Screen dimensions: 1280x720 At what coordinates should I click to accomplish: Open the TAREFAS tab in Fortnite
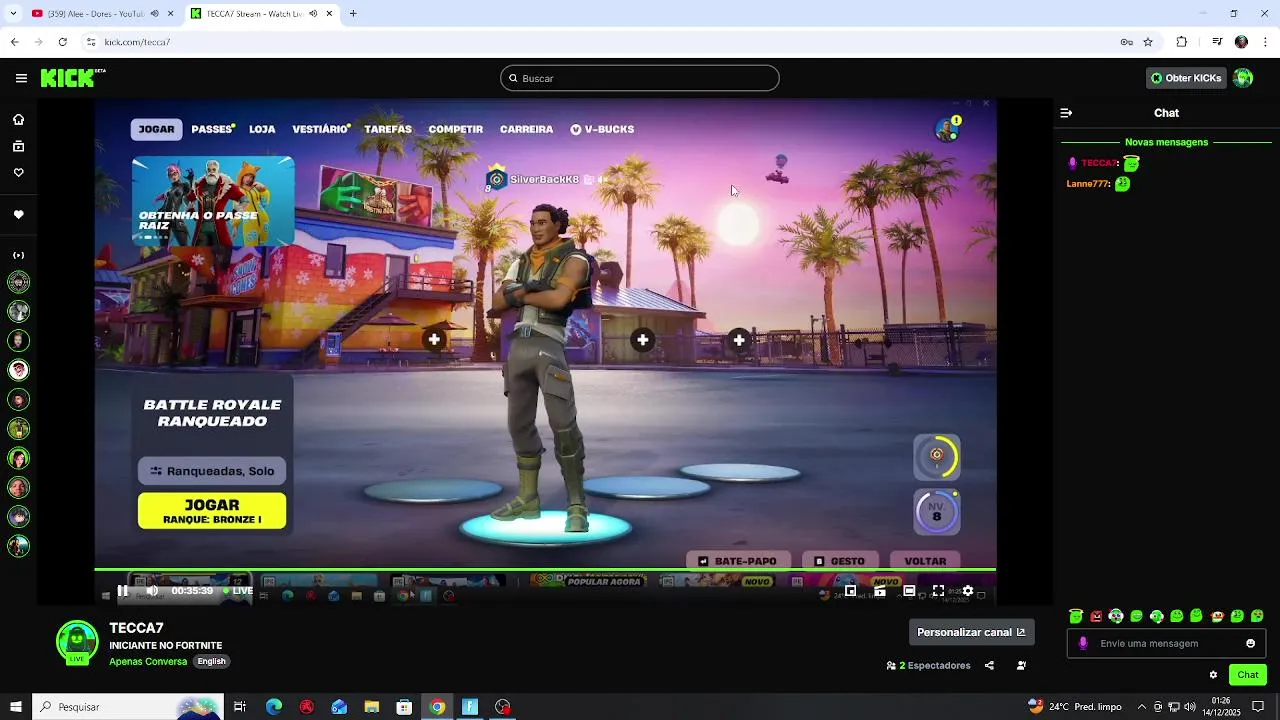point(388,129)
